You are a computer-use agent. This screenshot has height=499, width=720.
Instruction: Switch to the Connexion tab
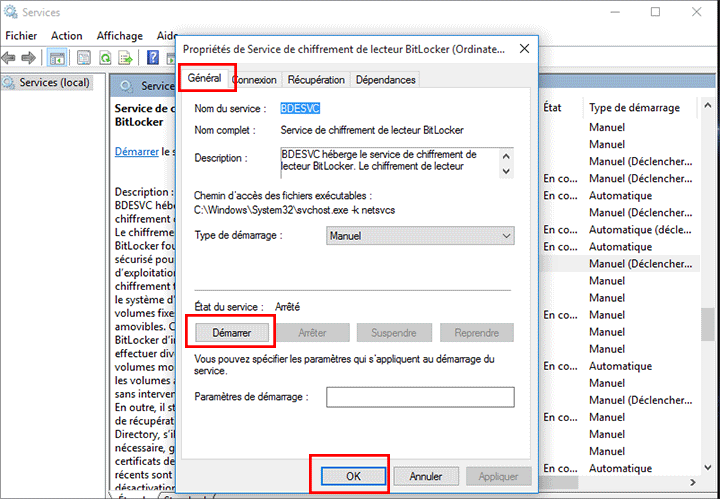click(255, 80)
